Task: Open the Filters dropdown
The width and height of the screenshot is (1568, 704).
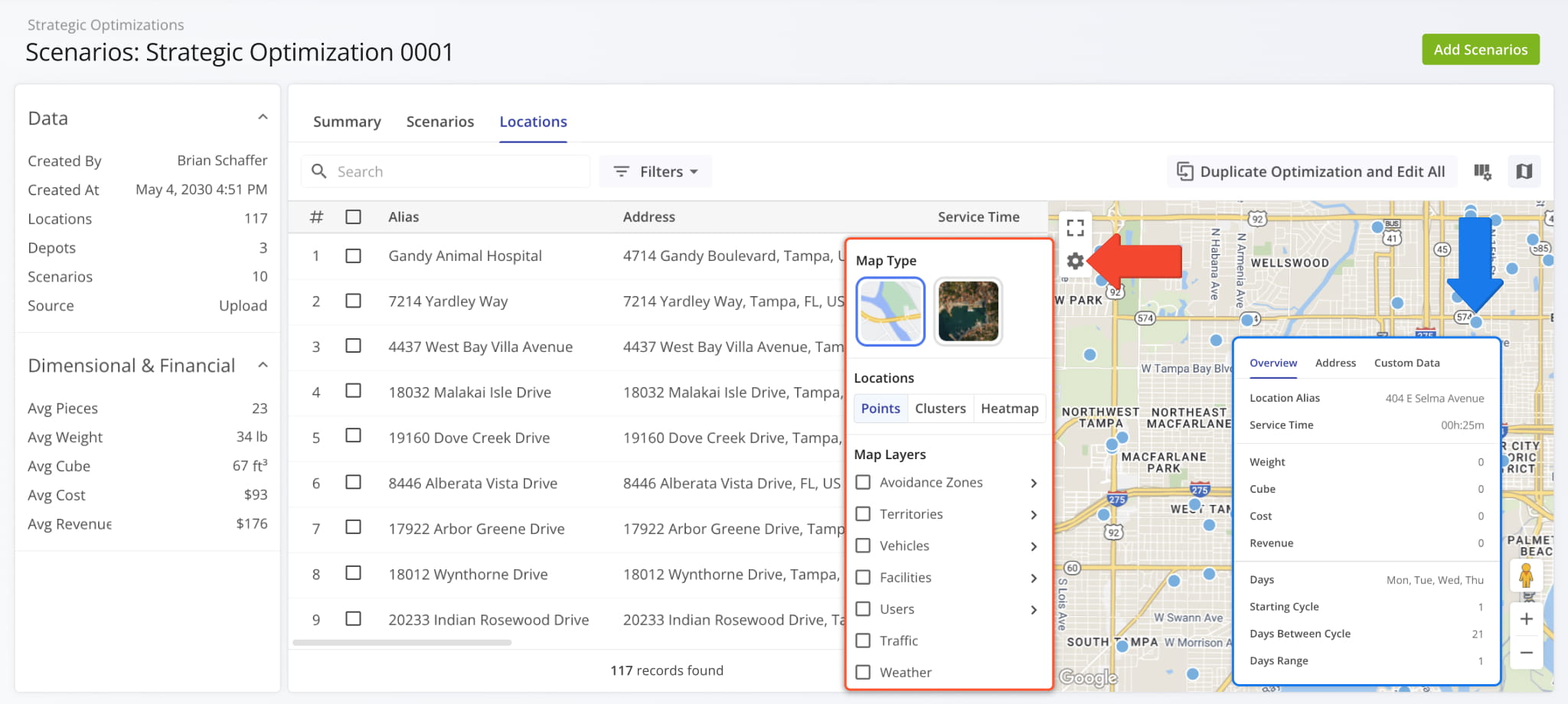Action: (655, 171)
